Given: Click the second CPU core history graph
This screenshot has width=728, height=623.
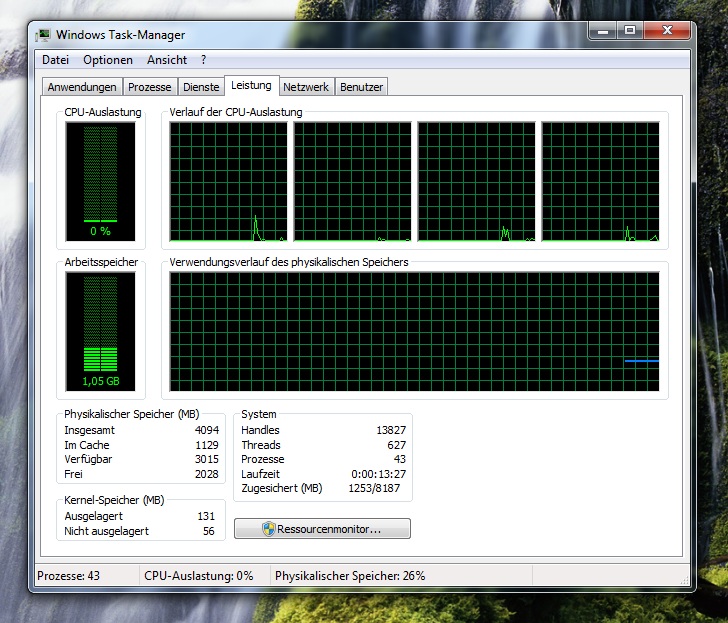Looking at the screenshot, I should point(352,182).
